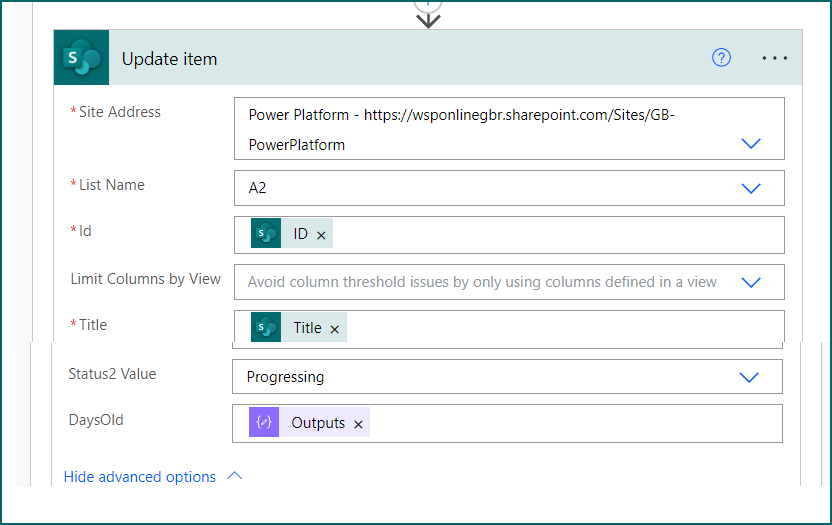Click the Status2 Value label
832x525 pixels.
pos(112,374)
